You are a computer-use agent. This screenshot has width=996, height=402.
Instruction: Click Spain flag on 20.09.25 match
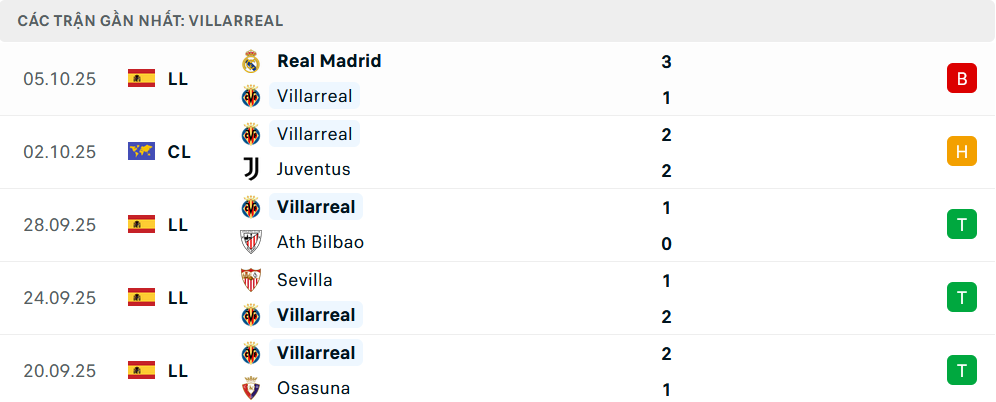pos(141,370)
